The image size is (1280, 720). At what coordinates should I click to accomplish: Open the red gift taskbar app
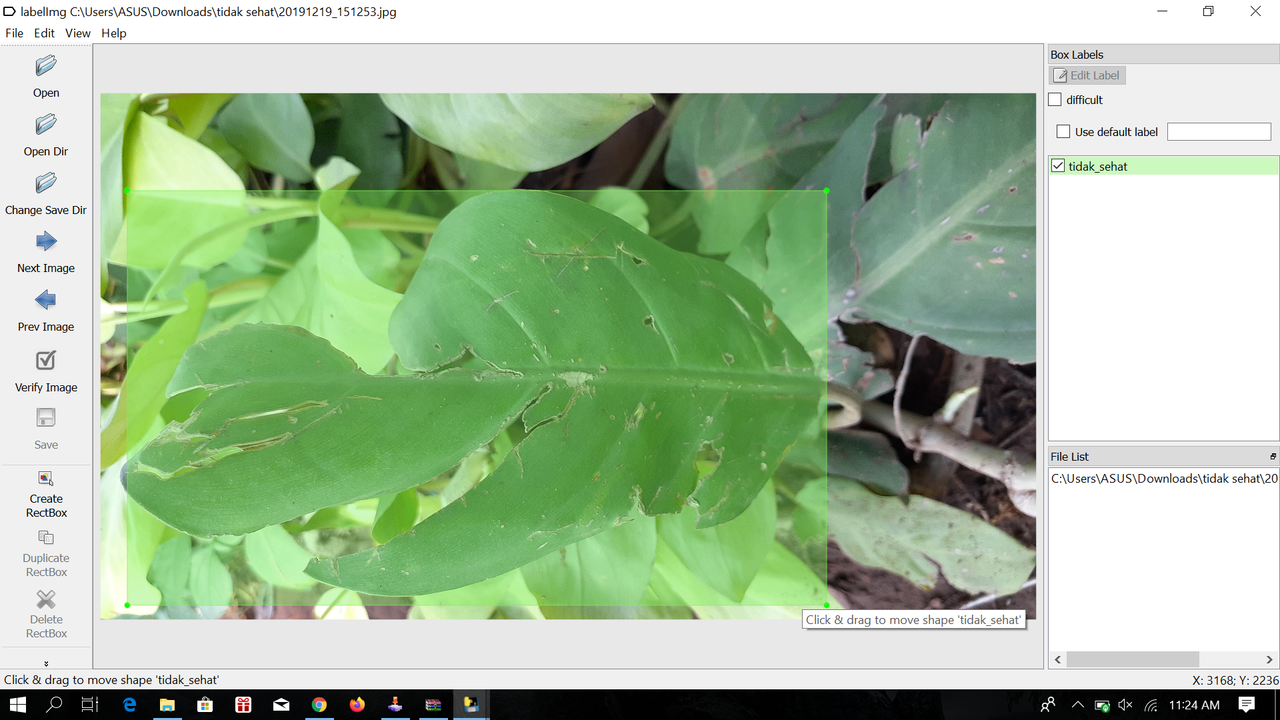click(243, 705)
